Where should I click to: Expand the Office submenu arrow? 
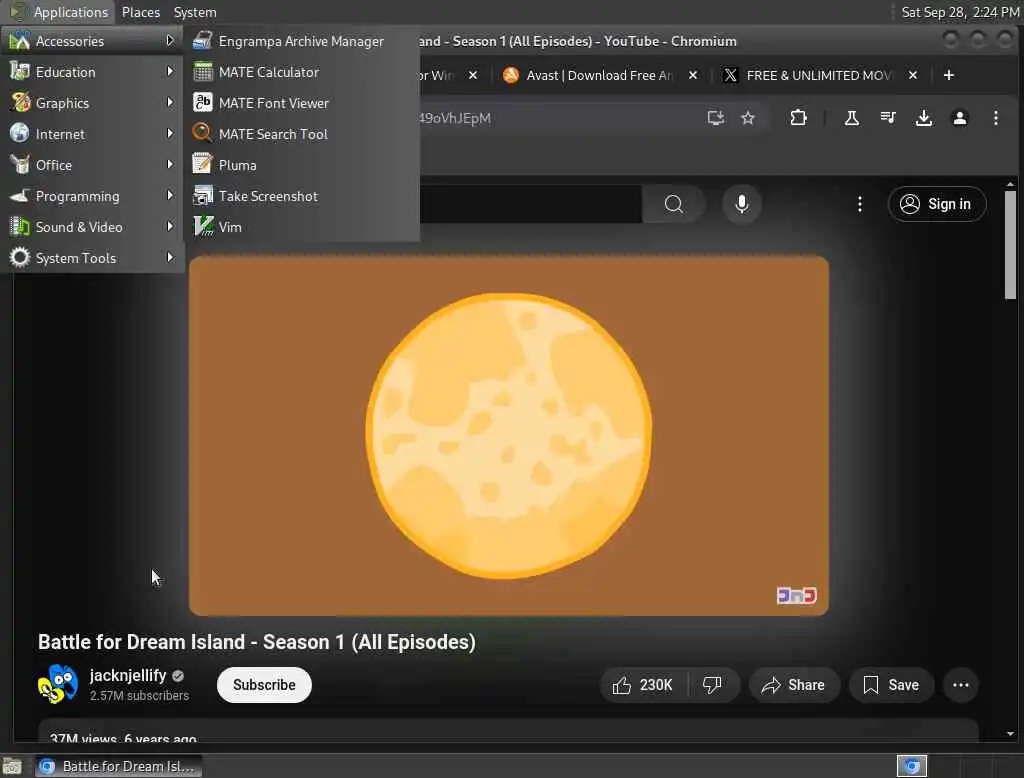170,165
